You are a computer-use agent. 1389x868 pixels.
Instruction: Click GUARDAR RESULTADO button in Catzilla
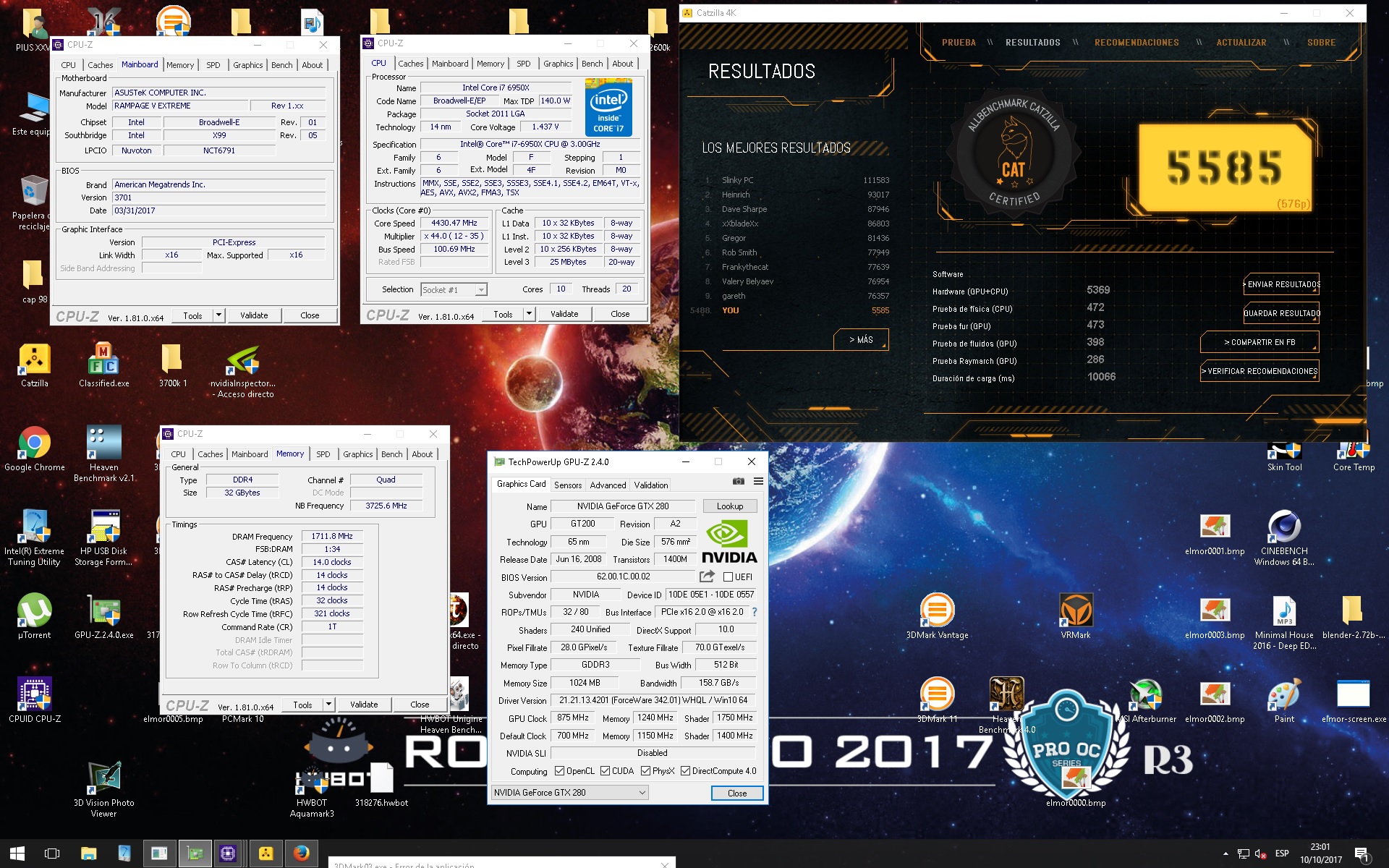[x=1281, y=313]
